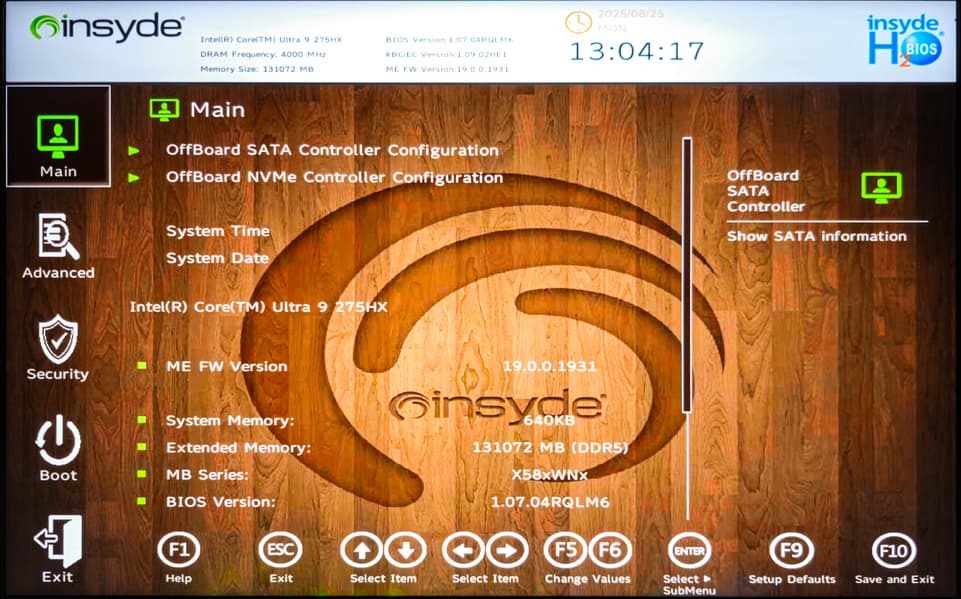Click the Memory Size: 131072 MB header text
Screen dimensions: 961x599
(x=257, y=69)
